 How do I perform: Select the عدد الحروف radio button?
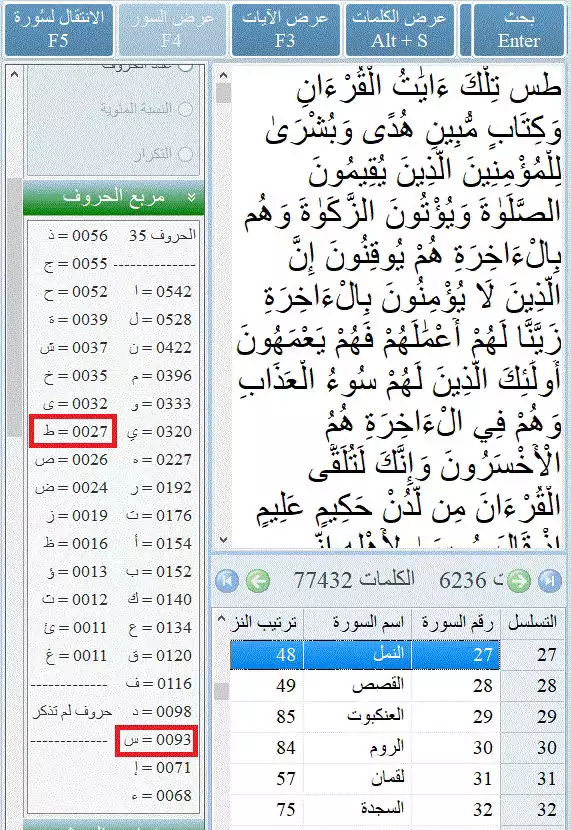click(x=185, y=67)
